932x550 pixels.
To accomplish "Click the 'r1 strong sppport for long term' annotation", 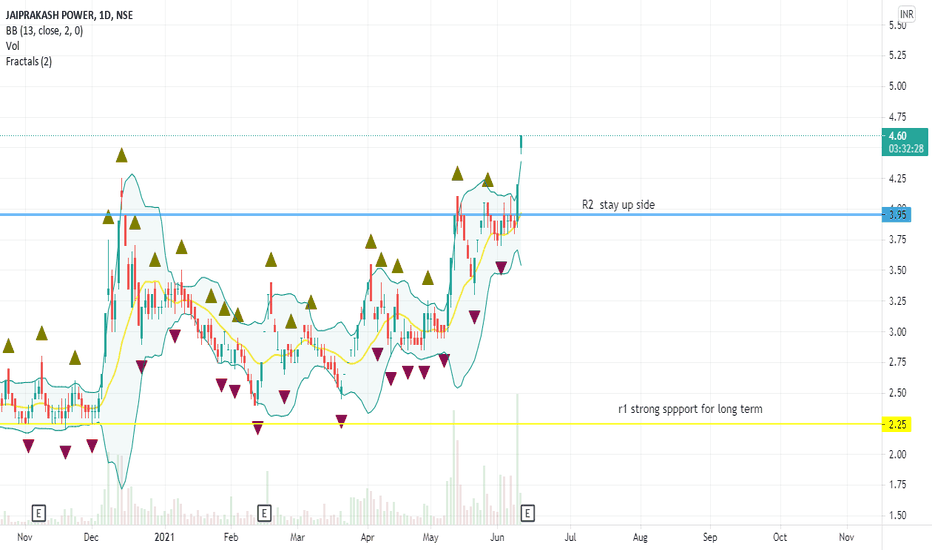I will (690, 409).
